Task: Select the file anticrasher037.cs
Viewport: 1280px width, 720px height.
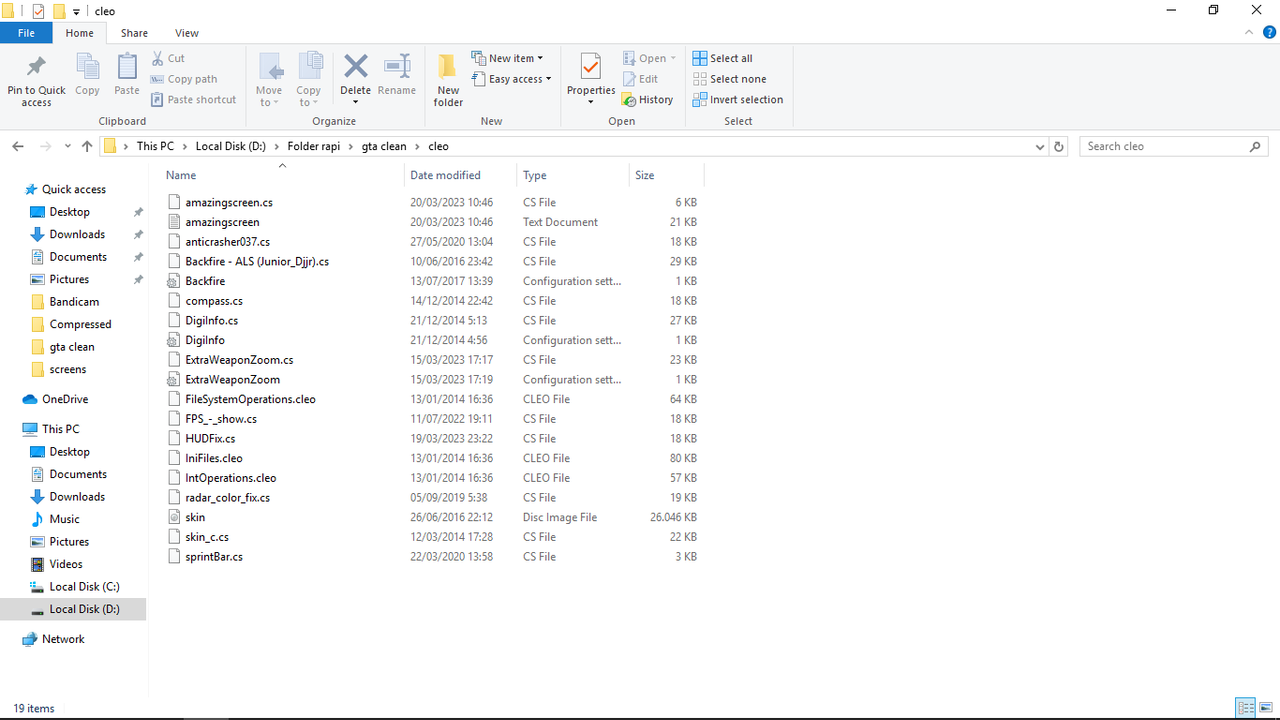Action: pos(227,242)
